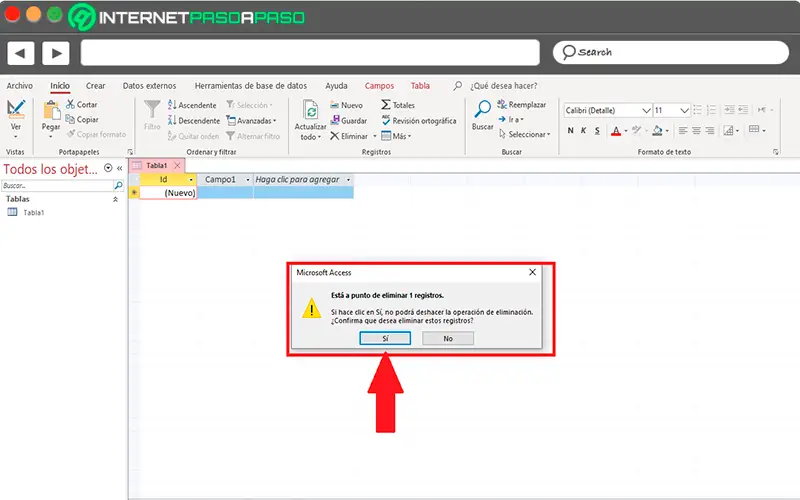Click numbered list icon
This screenshot has height=500, width=800.
[x=711, y=110]
